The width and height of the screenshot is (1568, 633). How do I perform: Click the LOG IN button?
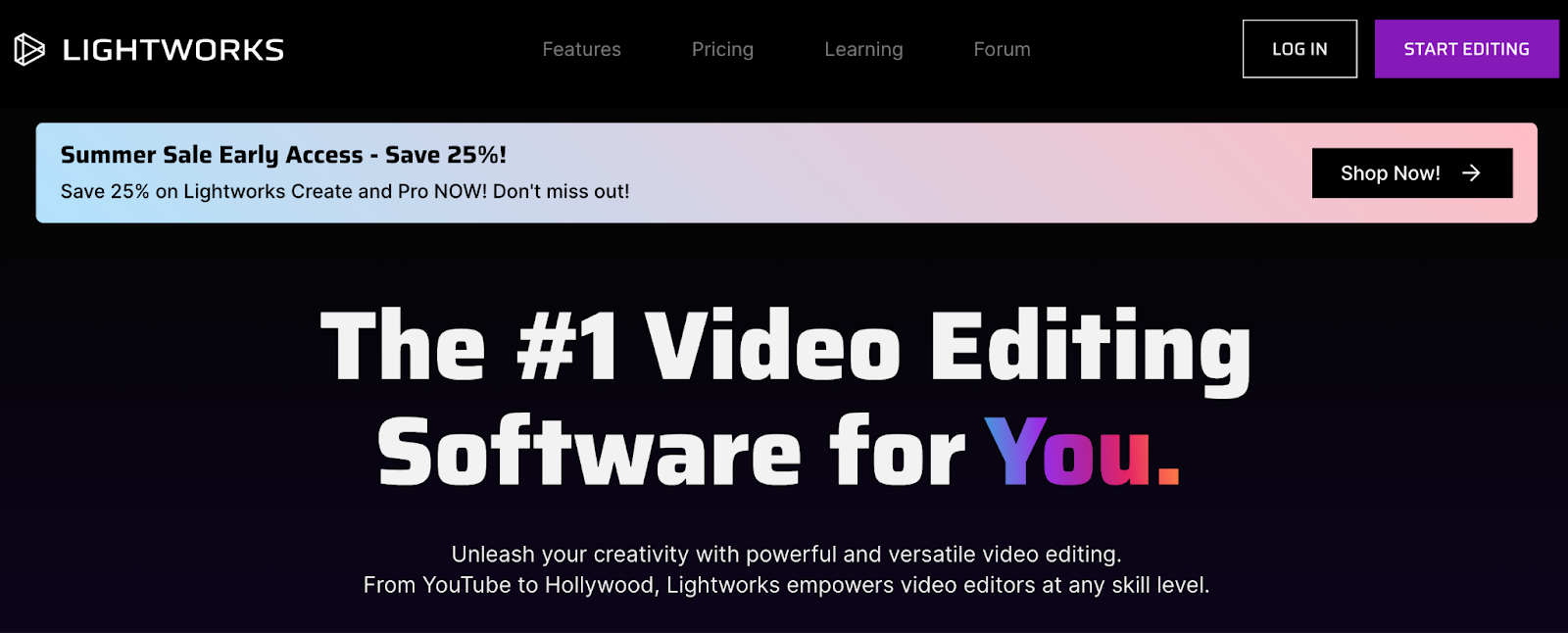pos(1299,49)
